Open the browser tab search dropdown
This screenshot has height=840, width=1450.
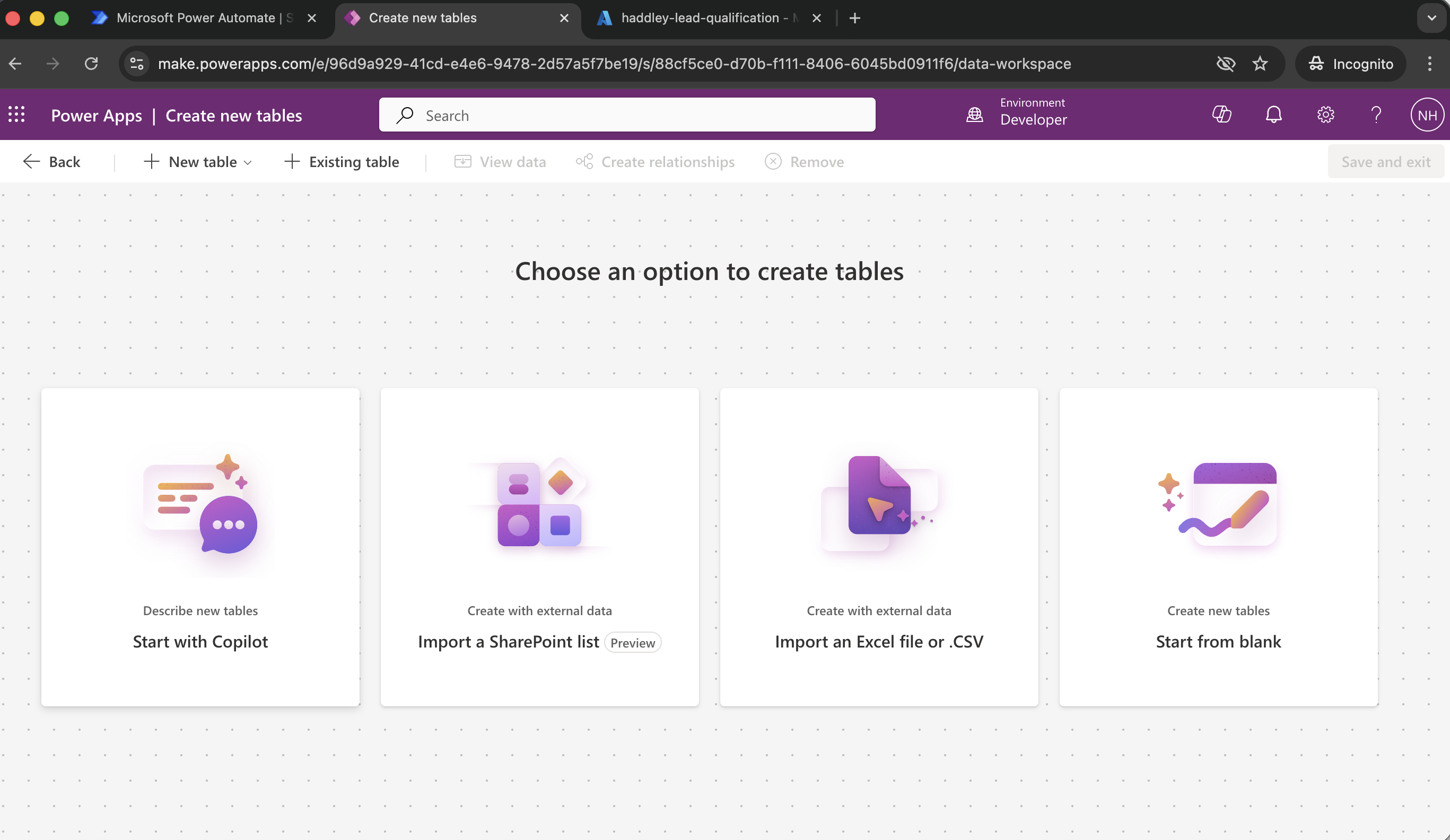coord(1431,18)
